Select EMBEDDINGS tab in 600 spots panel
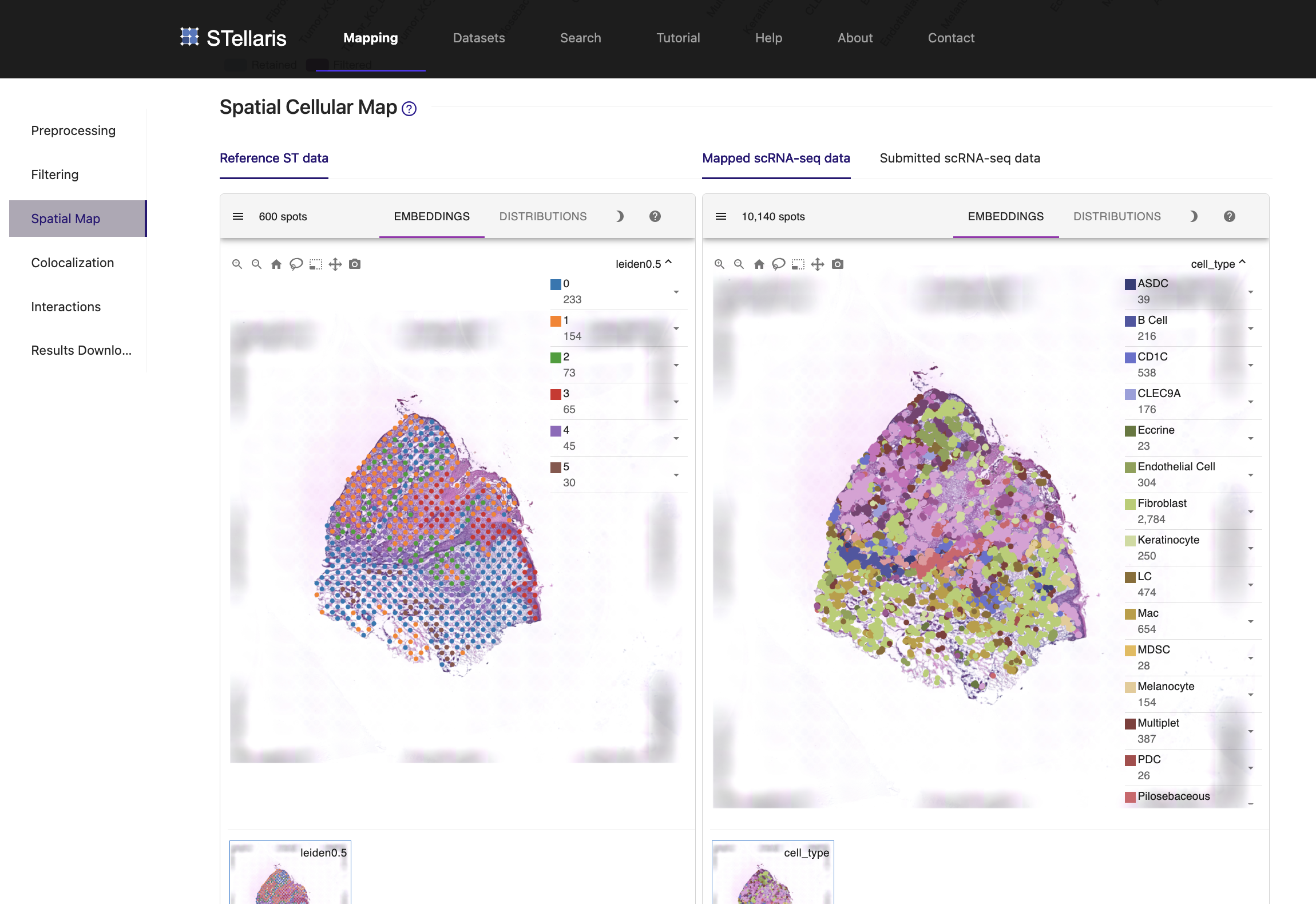This screenshot has width=1316, height=904. point(431,216)
